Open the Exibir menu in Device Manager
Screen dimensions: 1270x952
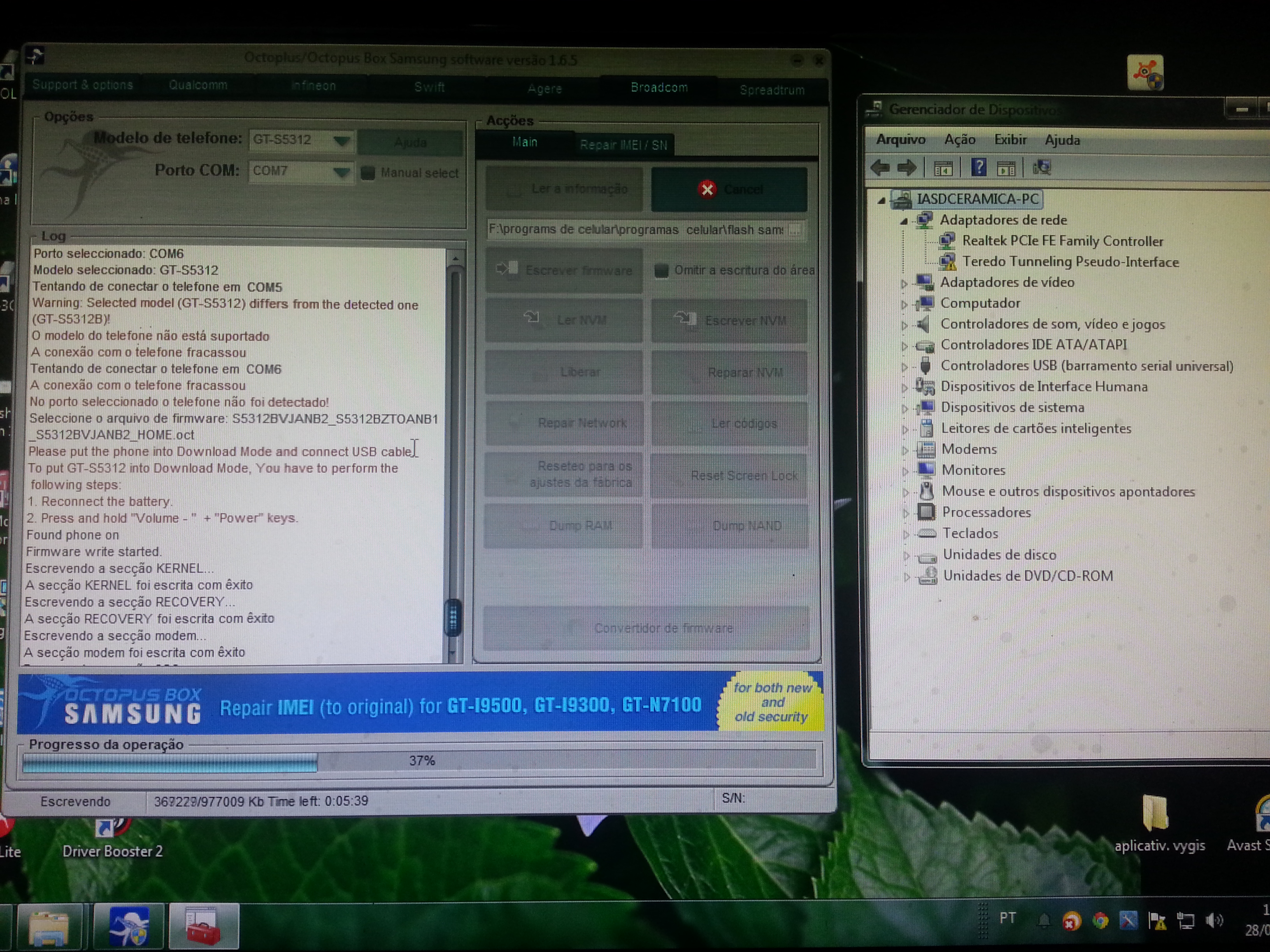point(1010,140)
